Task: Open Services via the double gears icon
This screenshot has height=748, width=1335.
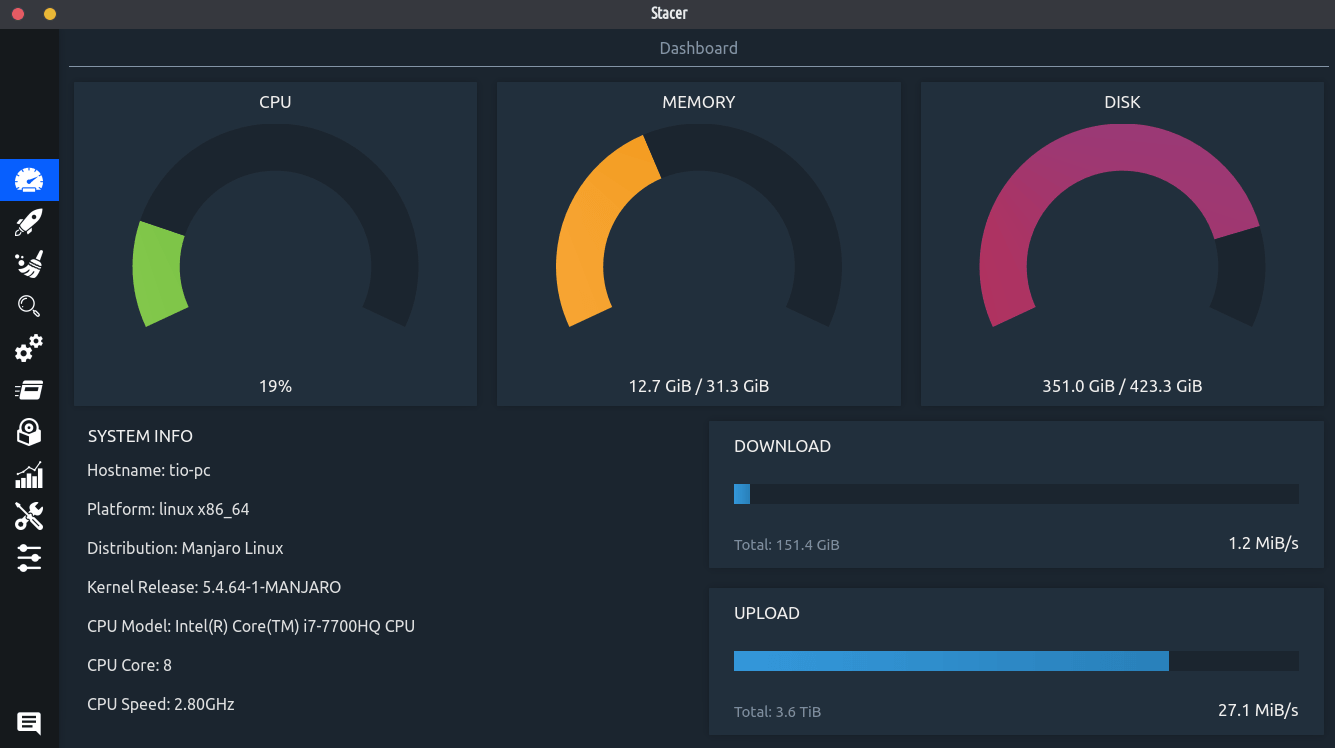Action: click(29, 348)
